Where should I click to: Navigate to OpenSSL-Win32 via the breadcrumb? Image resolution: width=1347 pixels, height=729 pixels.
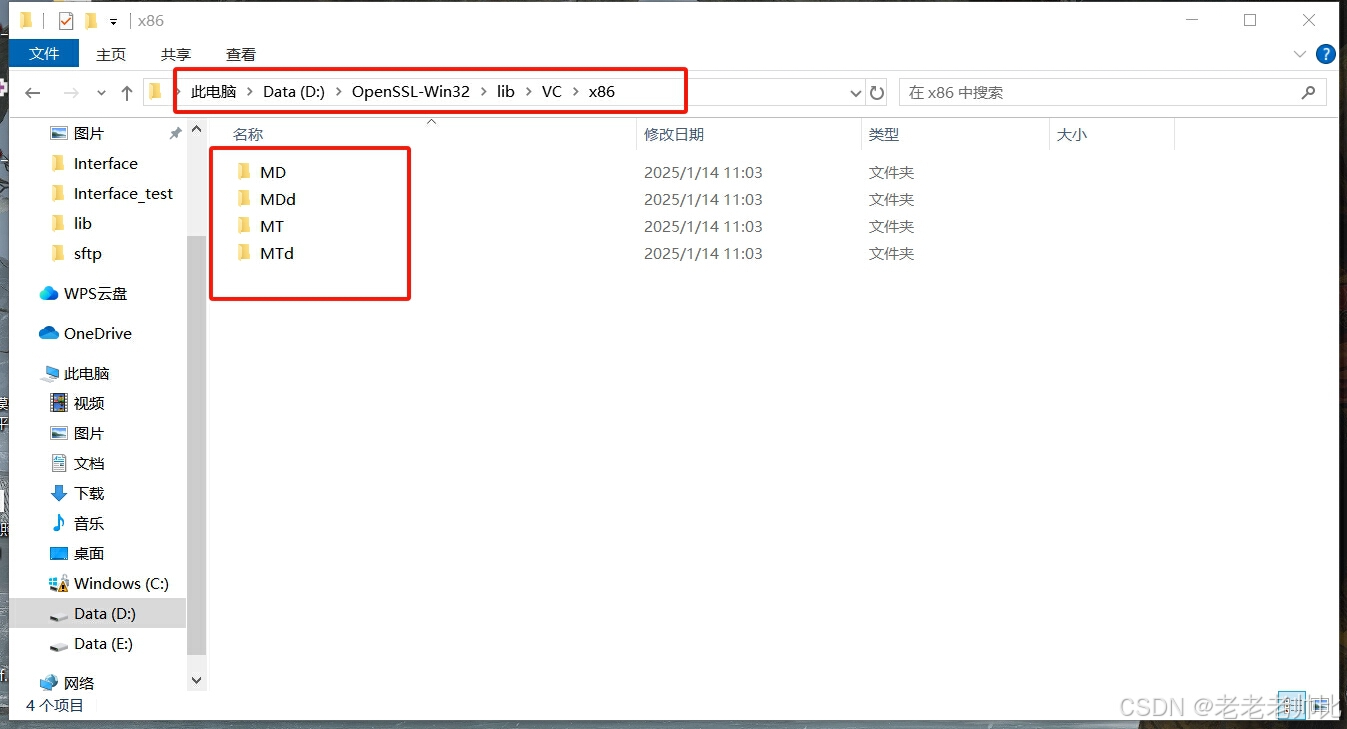(411, 91)
